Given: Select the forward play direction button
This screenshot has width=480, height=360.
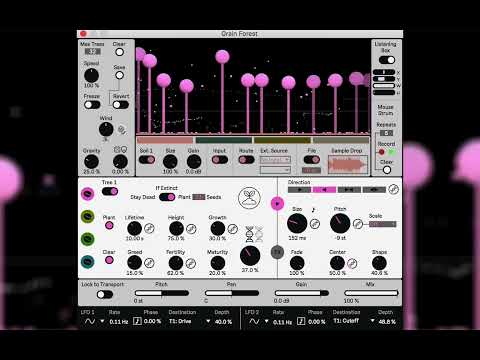Looking at the screenshot, I should click(299, 190).
